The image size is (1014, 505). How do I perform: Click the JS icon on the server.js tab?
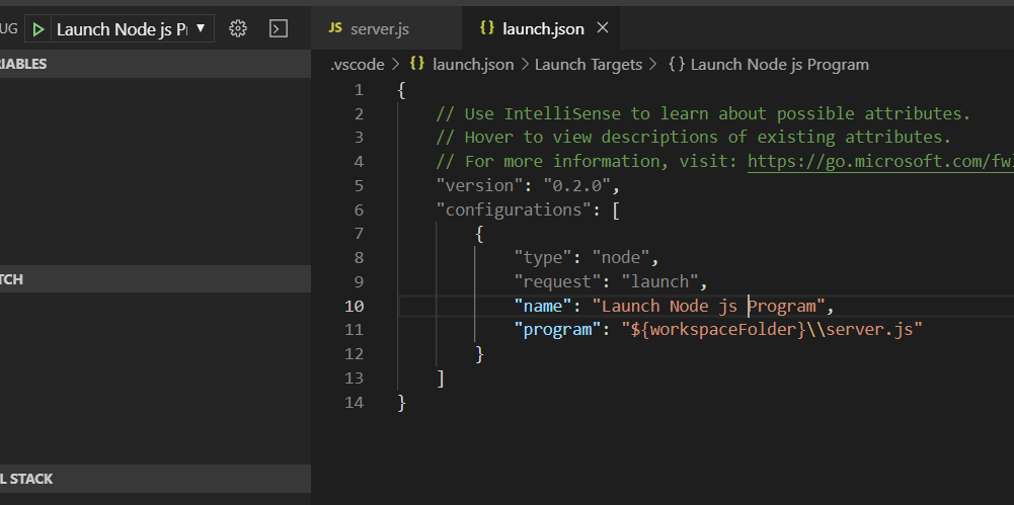(x=335, y=28)
